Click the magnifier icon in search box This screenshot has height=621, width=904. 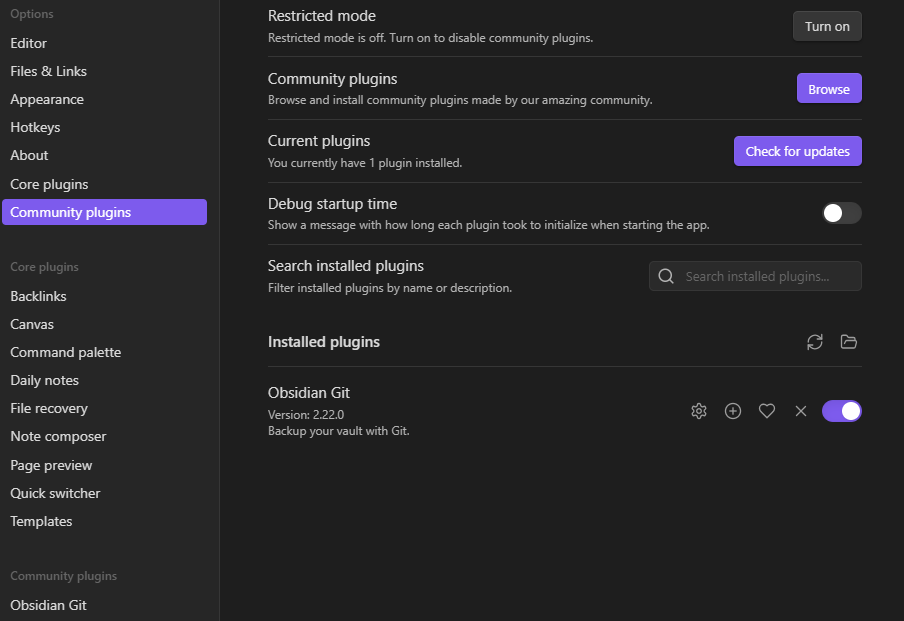[x=666, y=276]
